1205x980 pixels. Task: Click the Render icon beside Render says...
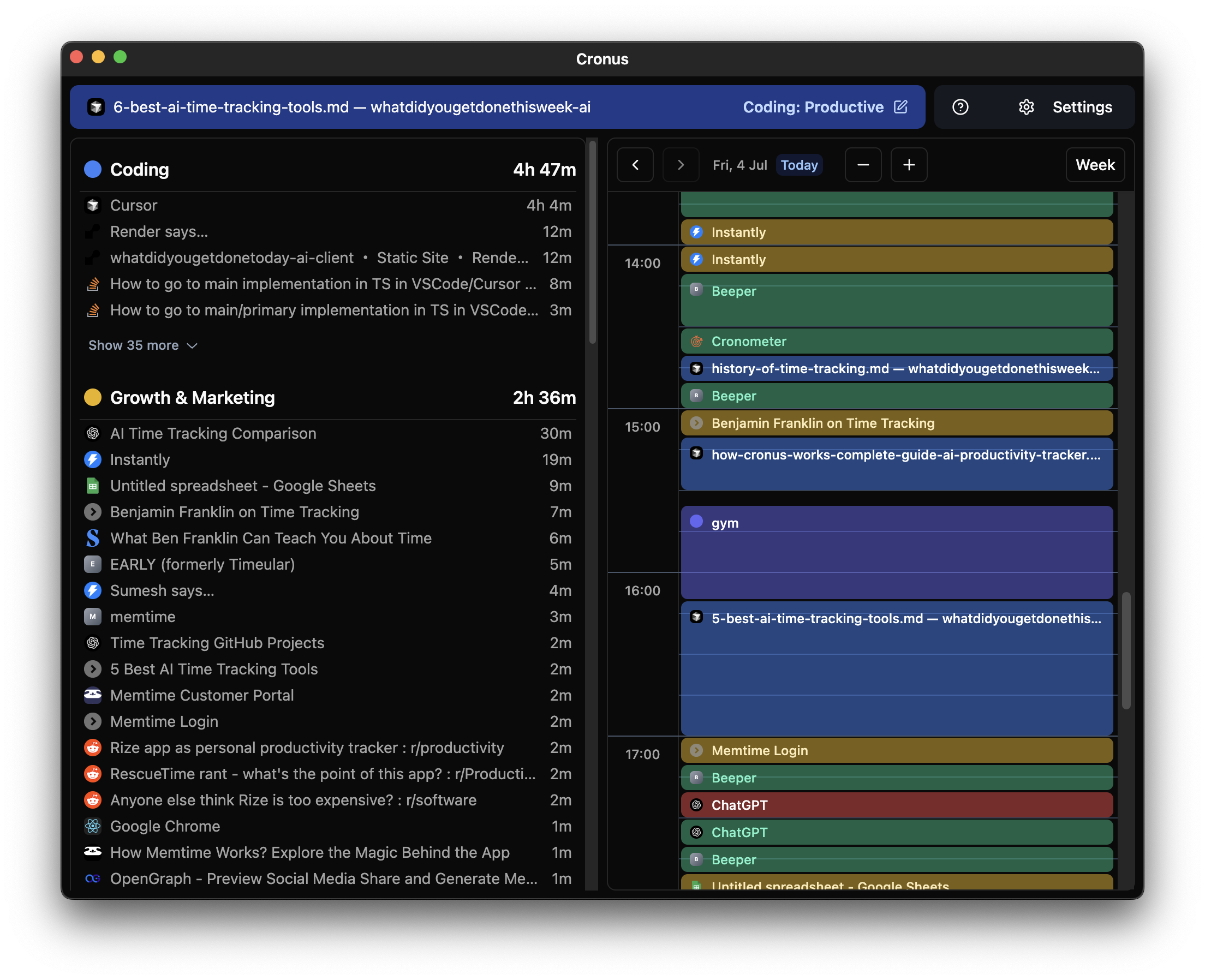(x=93, y=231)
